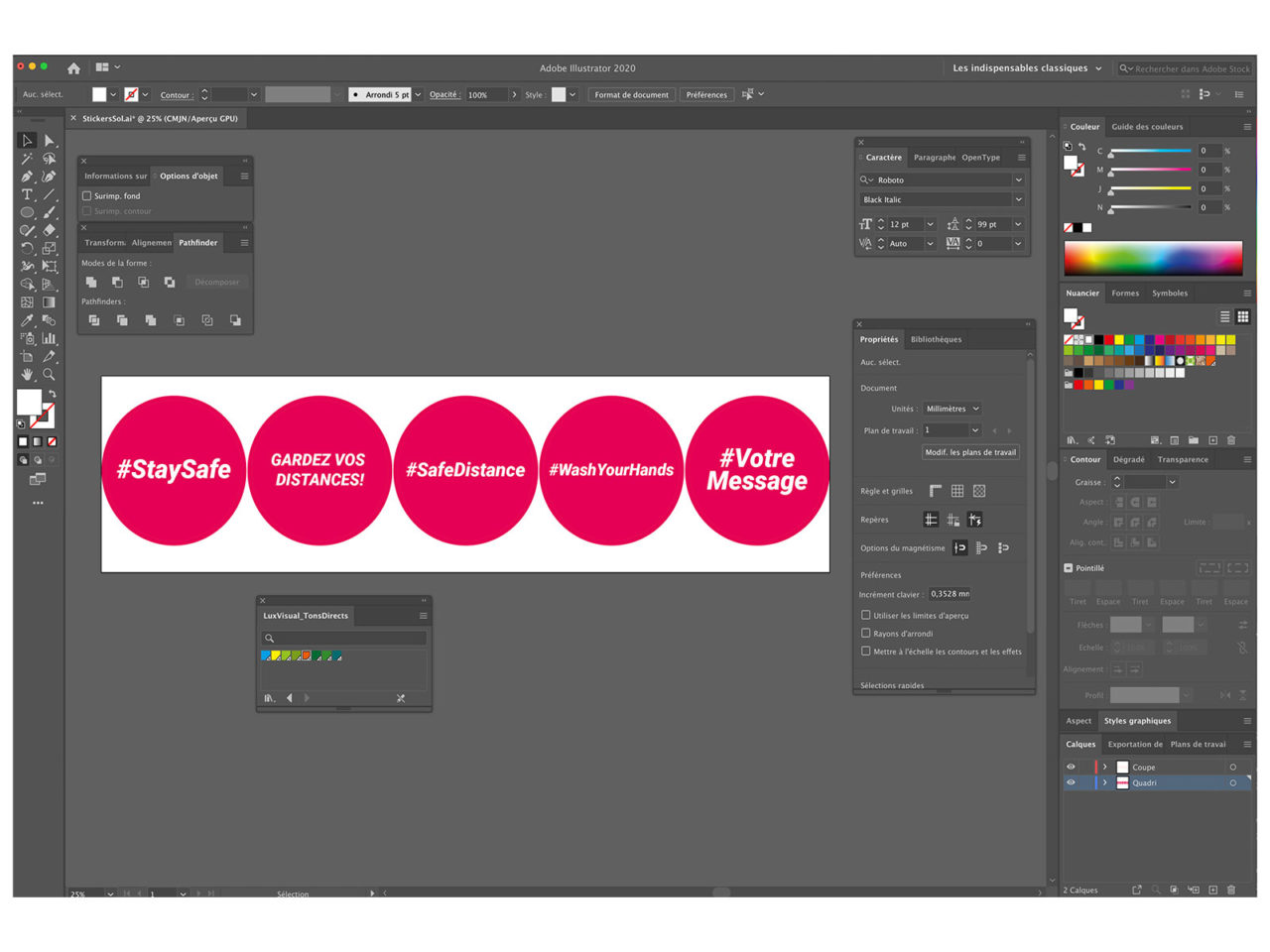The width and height of the screenshot is (1270, 952).
Task: Choose the Eyedropper tool
Action: click(x=27, y=320)
